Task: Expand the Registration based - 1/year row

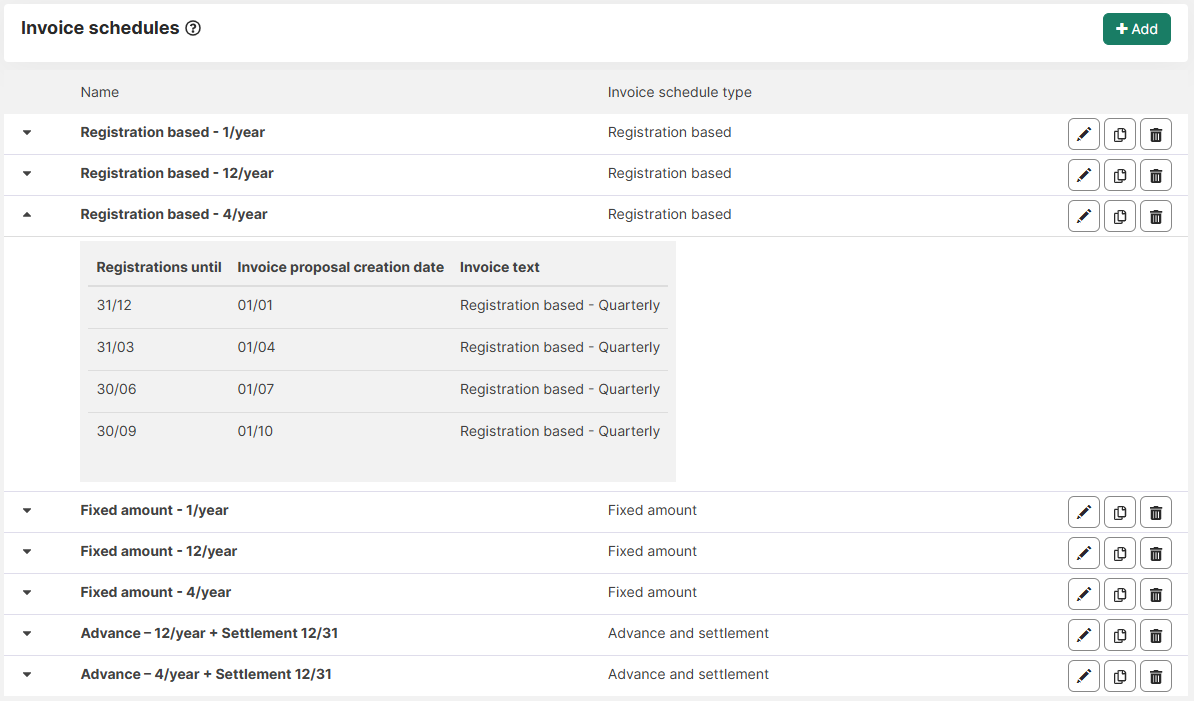Action: pos(27,133)
